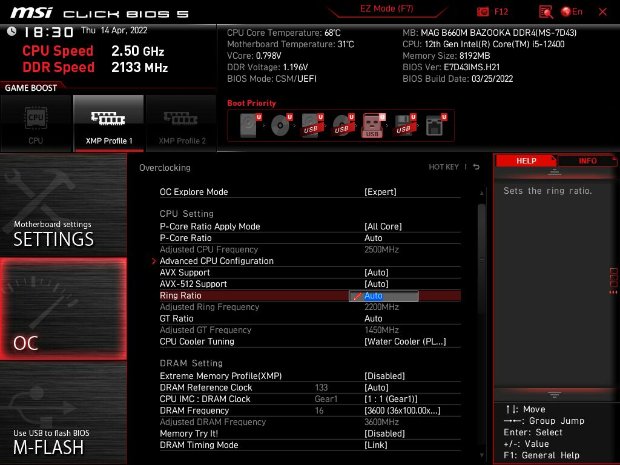Enable XMP Profile 2
Screen dimensions: 620x465
(181, 123)
